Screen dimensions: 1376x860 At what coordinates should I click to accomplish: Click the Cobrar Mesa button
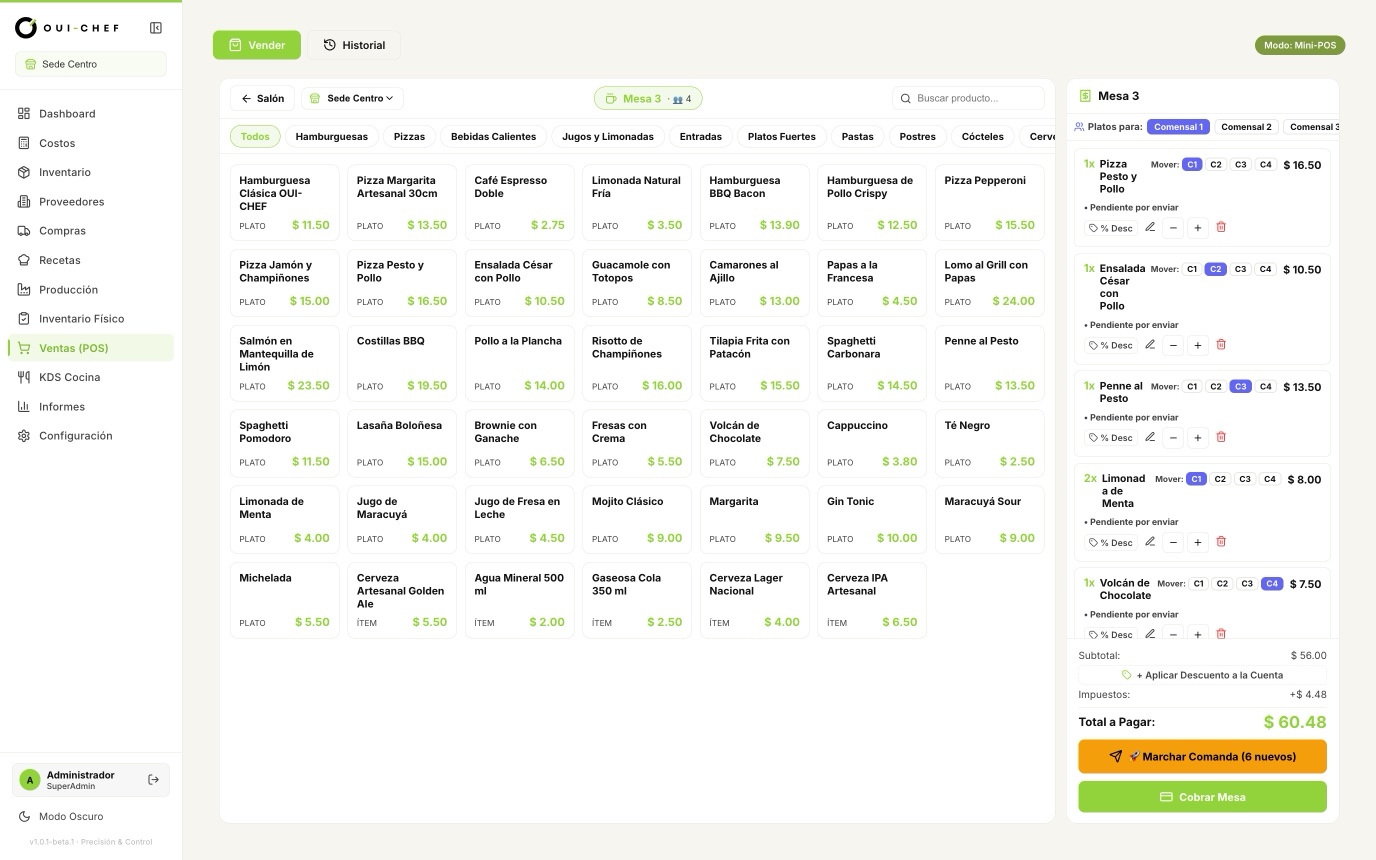point(1202,797)
